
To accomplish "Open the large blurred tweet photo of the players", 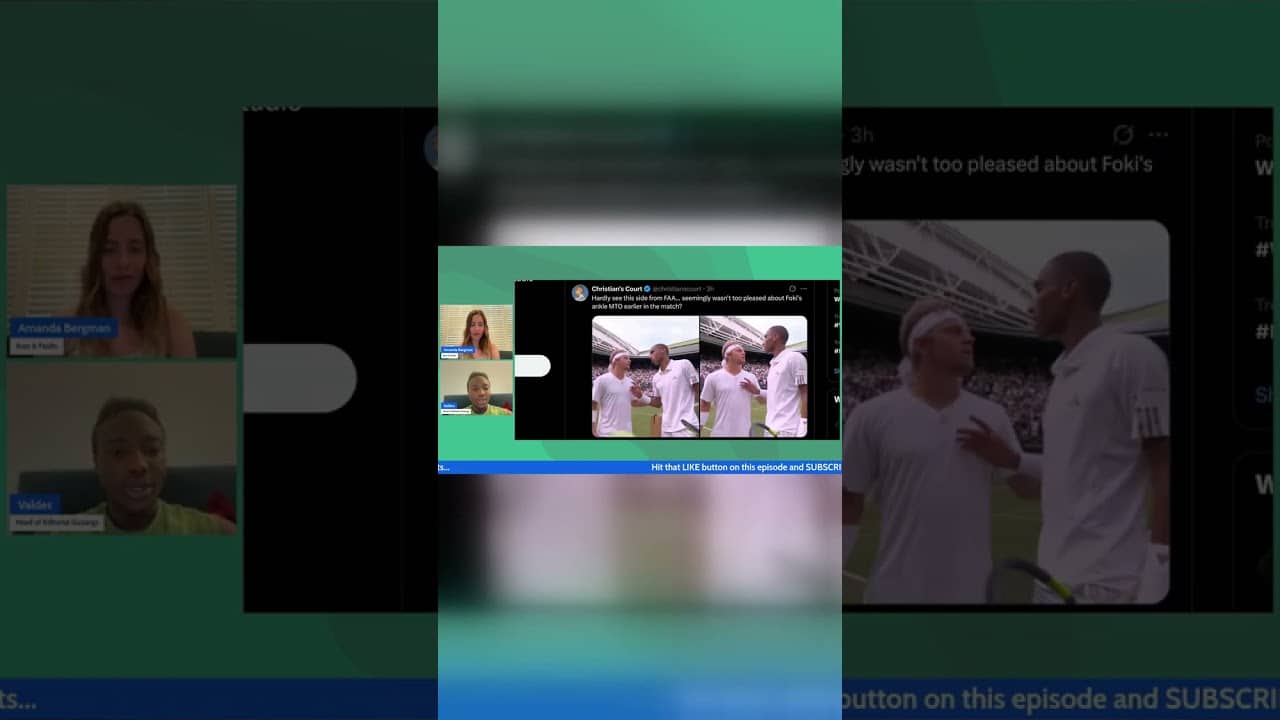I will (1005, 412).
